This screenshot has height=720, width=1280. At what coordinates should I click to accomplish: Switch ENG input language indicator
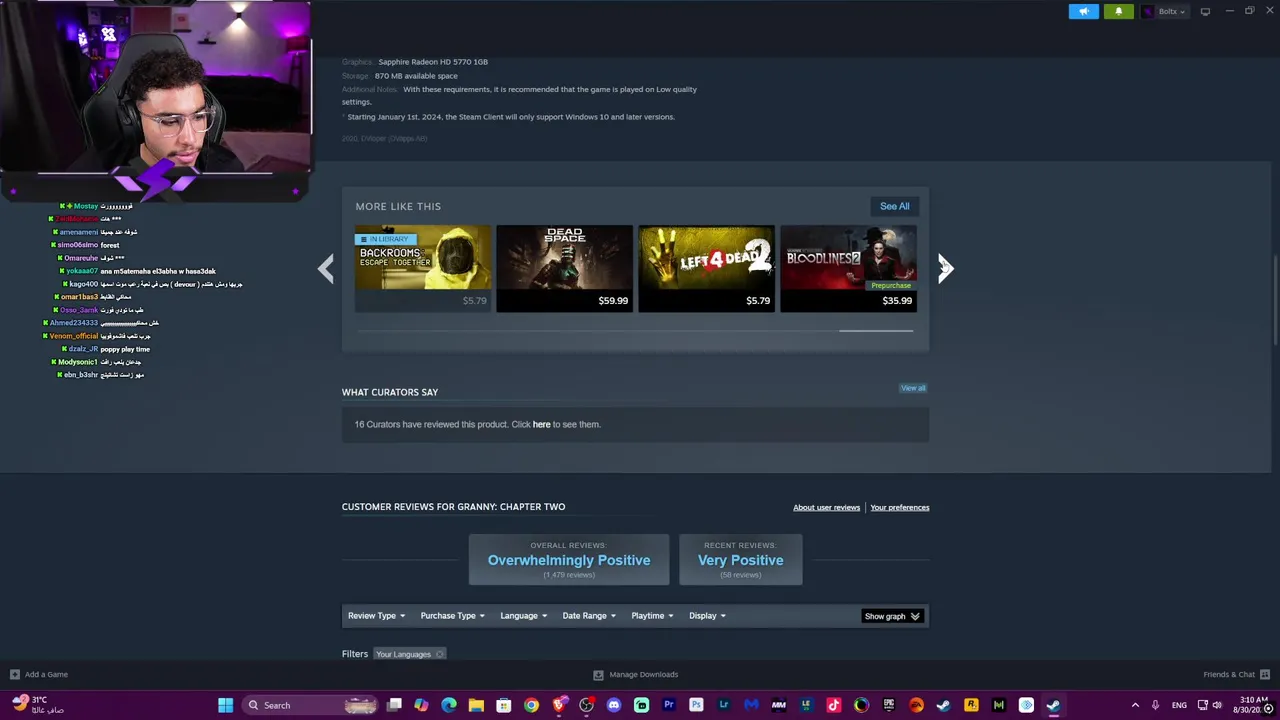coord(1179,705)
